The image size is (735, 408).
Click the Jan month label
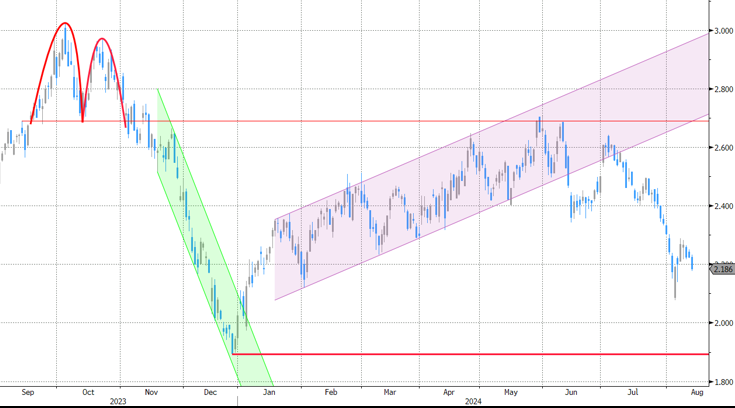[269, 392]
